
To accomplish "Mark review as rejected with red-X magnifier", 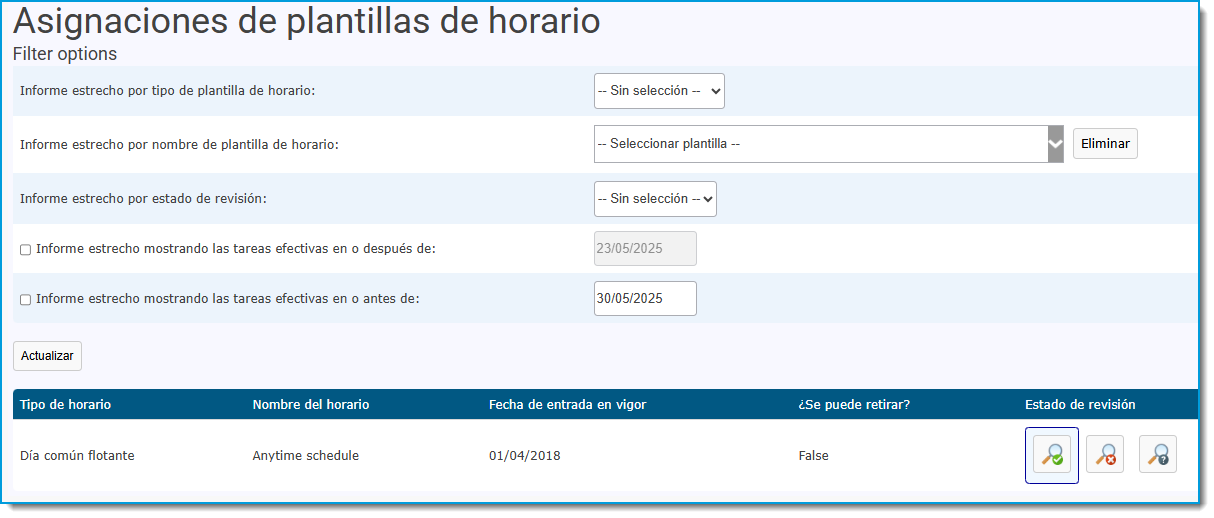I will [x=1105, y=455].
